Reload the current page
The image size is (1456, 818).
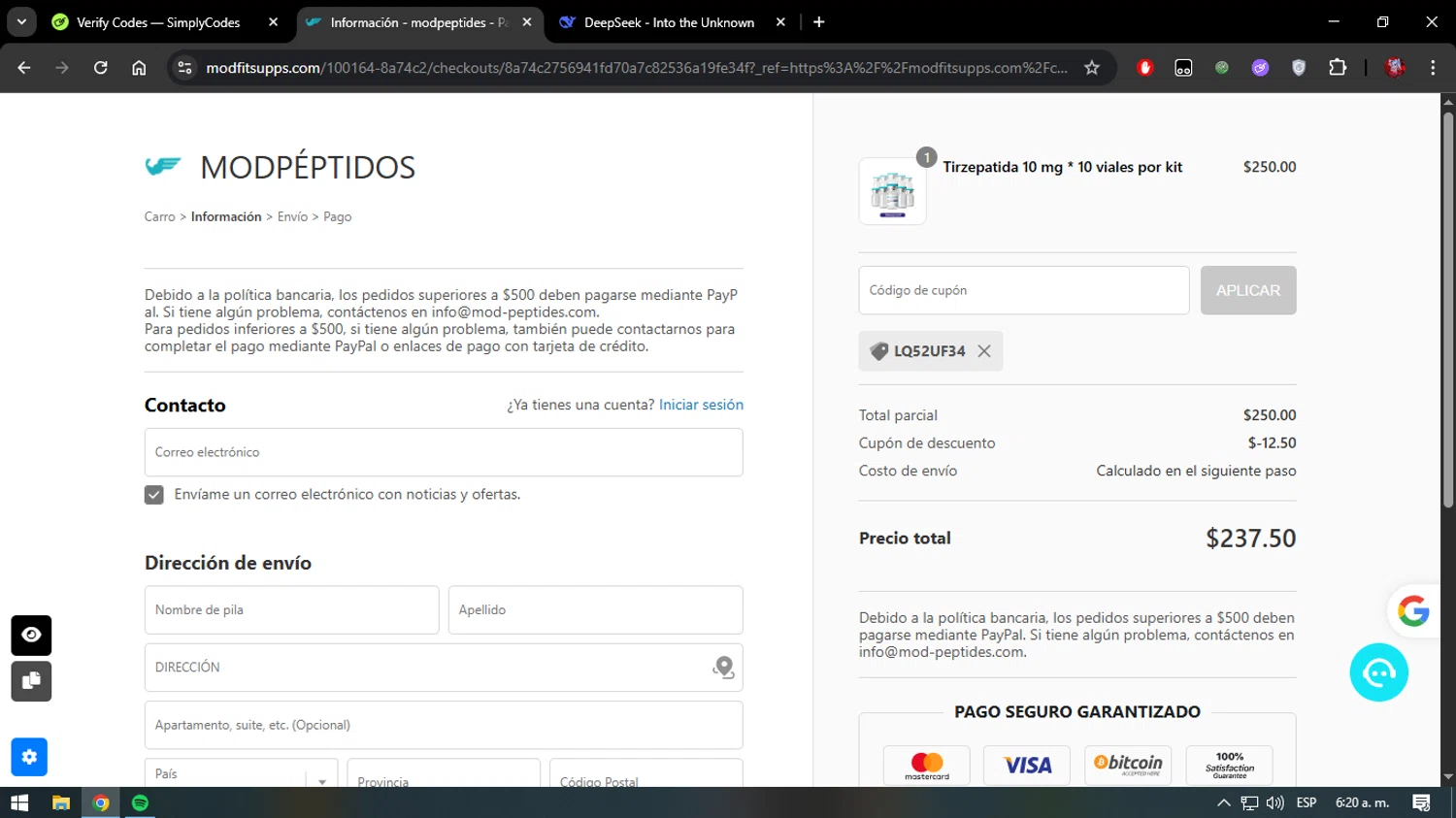pyautogui.click(x=101, y=68)
